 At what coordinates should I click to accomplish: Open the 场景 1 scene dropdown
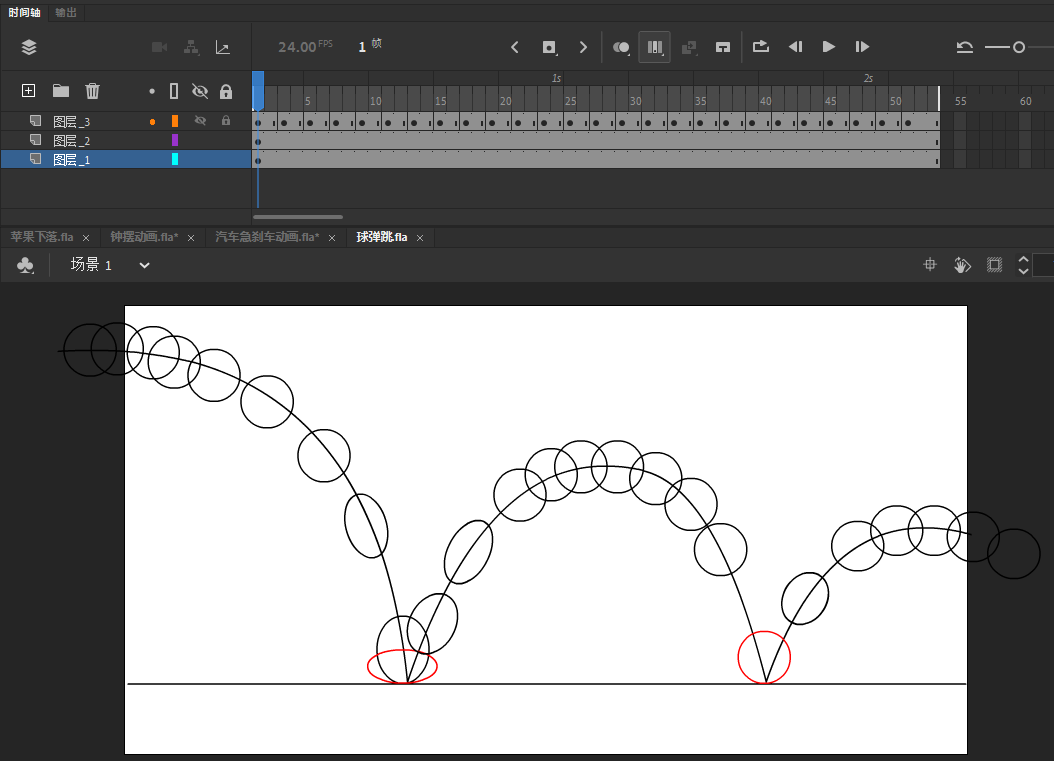pyautogui.click(x=144, y=265)
